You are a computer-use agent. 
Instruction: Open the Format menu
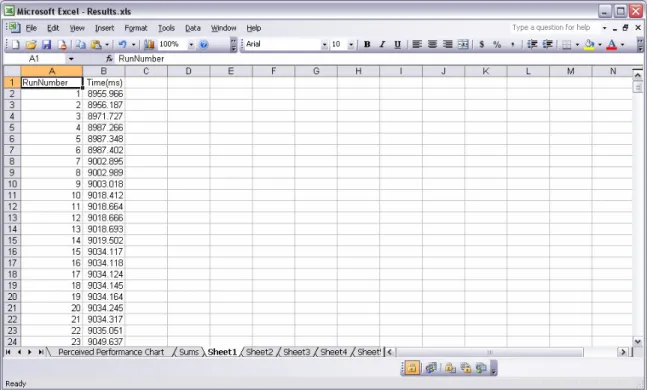click(x=136, y=28)
